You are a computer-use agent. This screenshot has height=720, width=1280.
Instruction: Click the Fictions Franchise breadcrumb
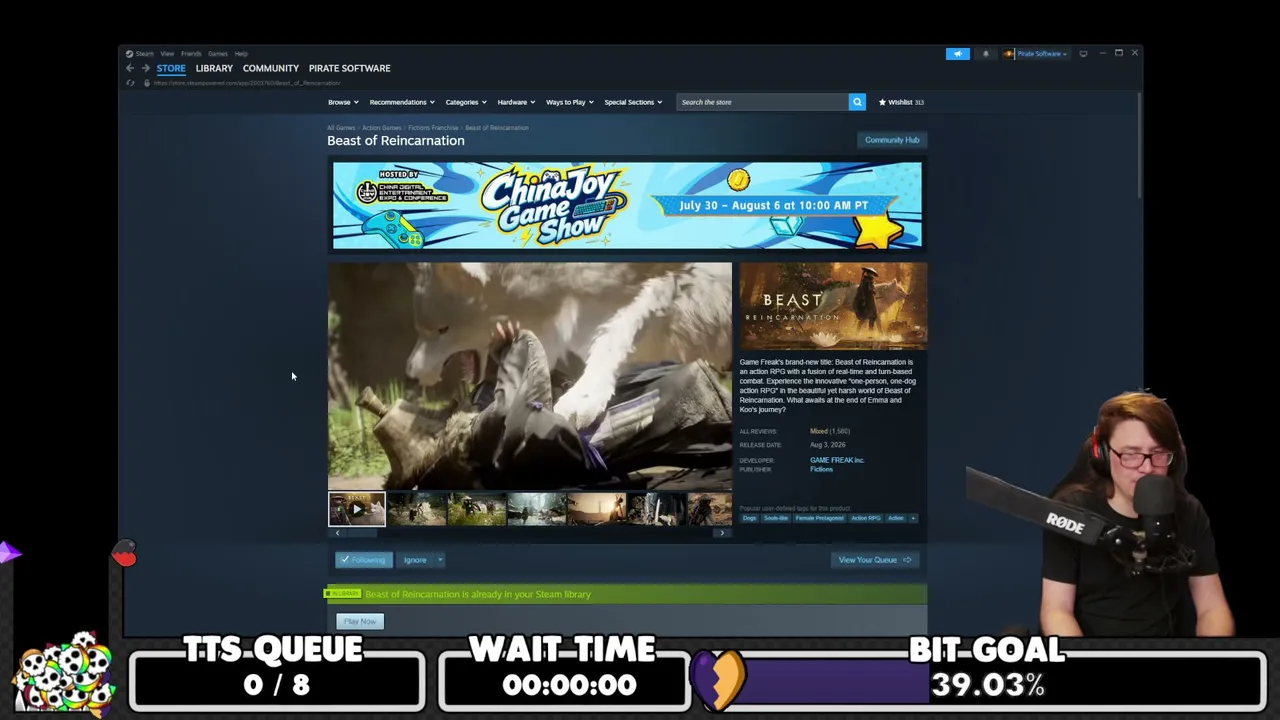click(433, 128)
